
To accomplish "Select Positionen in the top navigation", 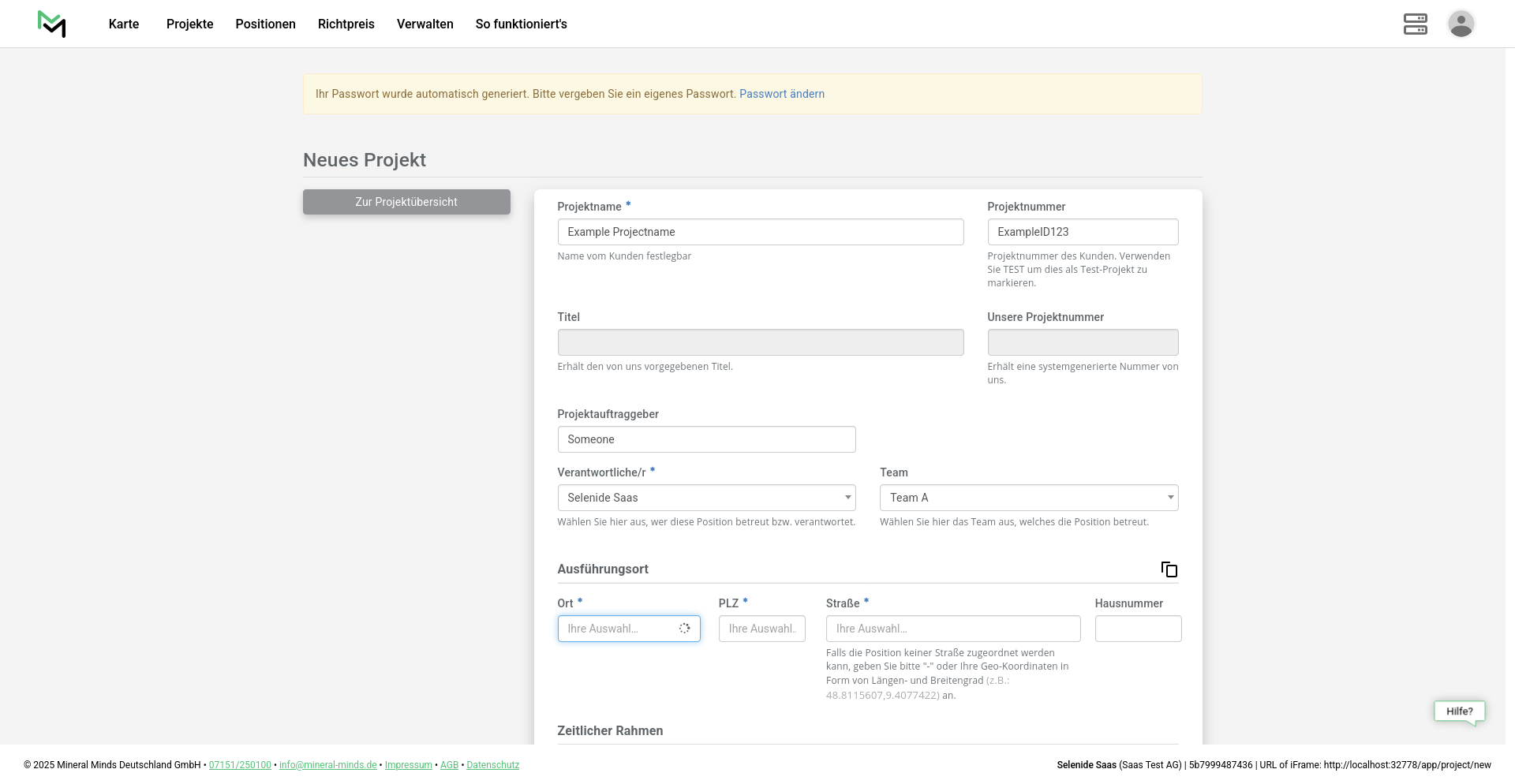I will point(265,24).
